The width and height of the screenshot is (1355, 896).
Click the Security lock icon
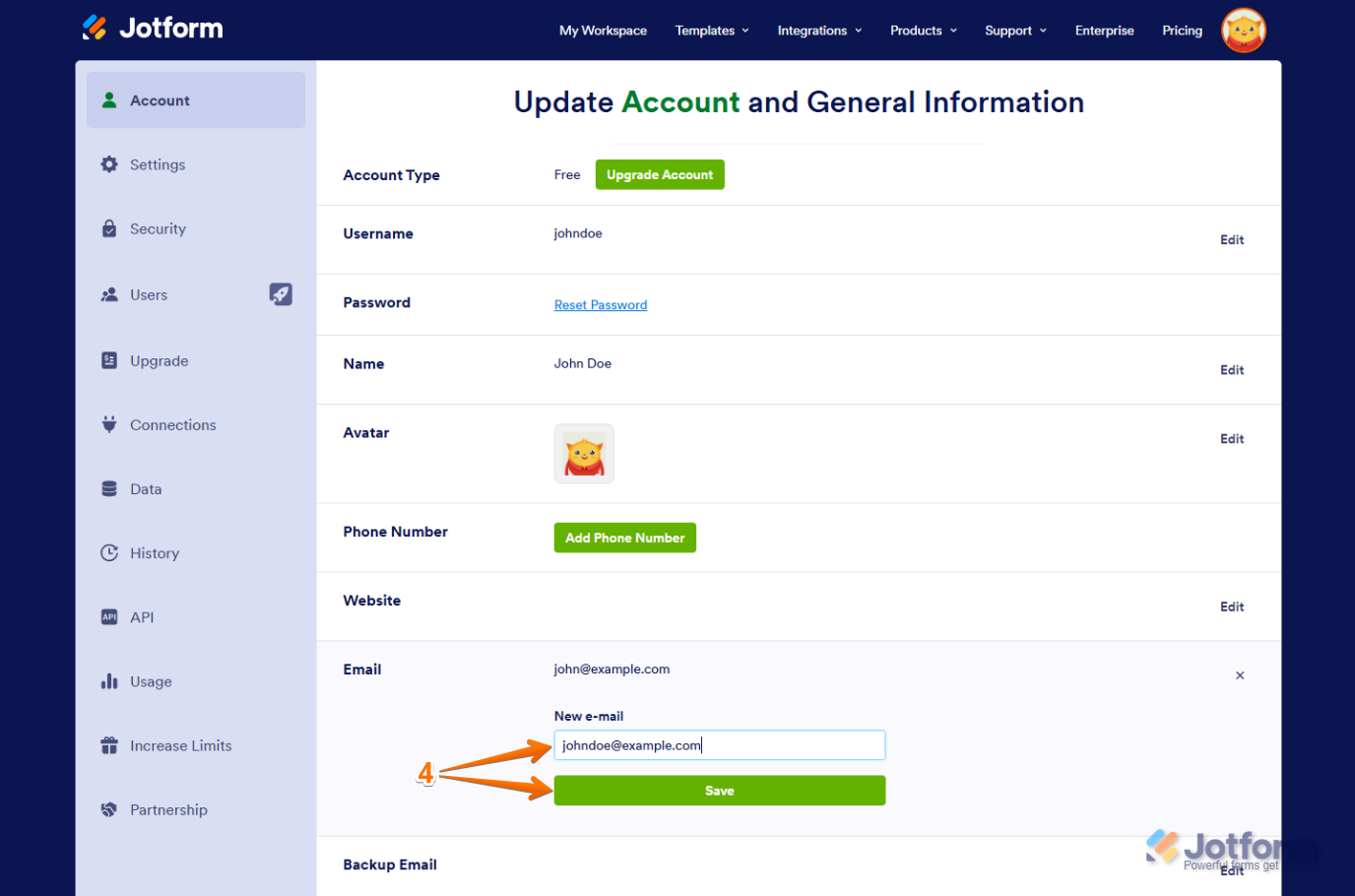pos(109,228)
